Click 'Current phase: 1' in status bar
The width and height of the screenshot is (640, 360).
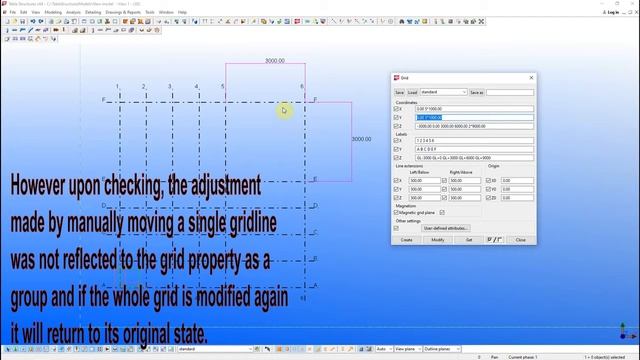[522, 357]
